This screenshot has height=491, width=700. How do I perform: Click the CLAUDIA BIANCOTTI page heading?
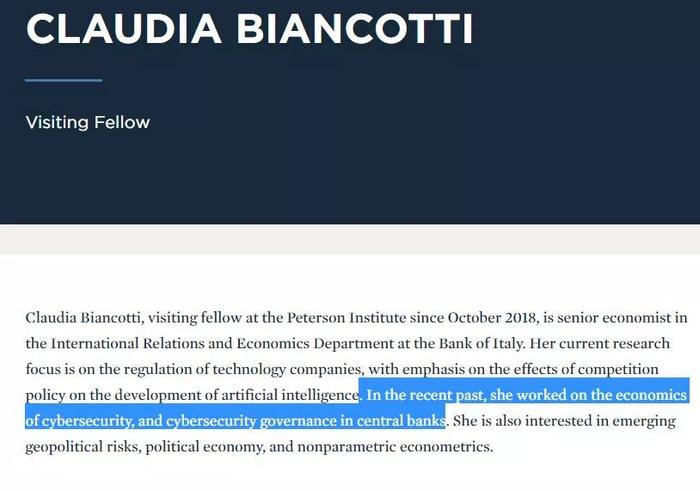[x=249, y=29]
